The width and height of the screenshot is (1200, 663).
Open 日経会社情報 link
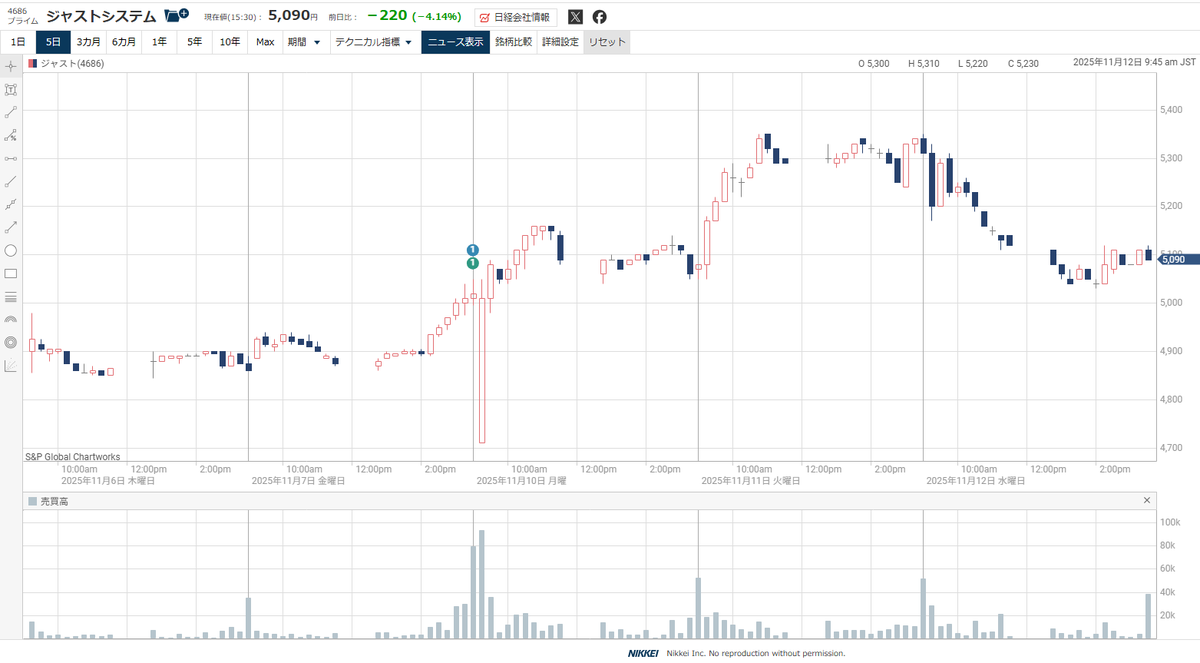[516, 17]
